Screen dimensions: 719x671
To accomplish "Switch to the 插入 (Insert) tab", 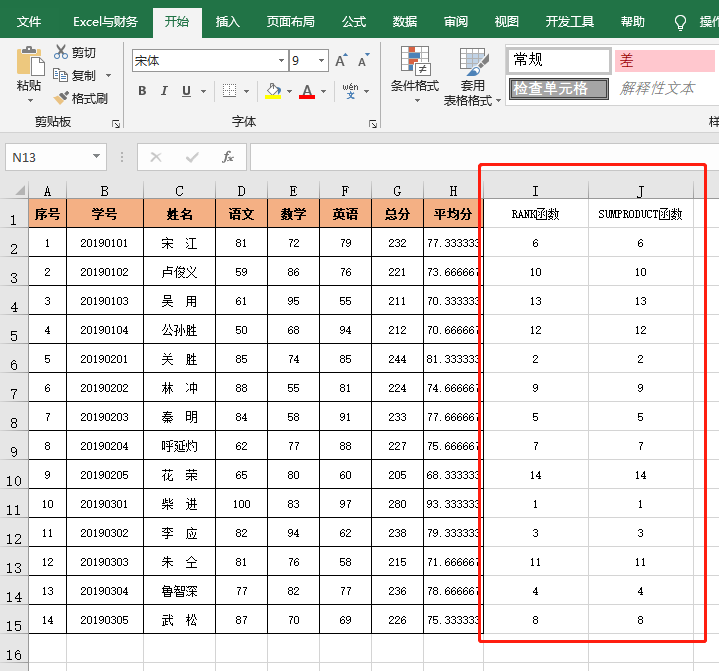I will pos(228,21).
